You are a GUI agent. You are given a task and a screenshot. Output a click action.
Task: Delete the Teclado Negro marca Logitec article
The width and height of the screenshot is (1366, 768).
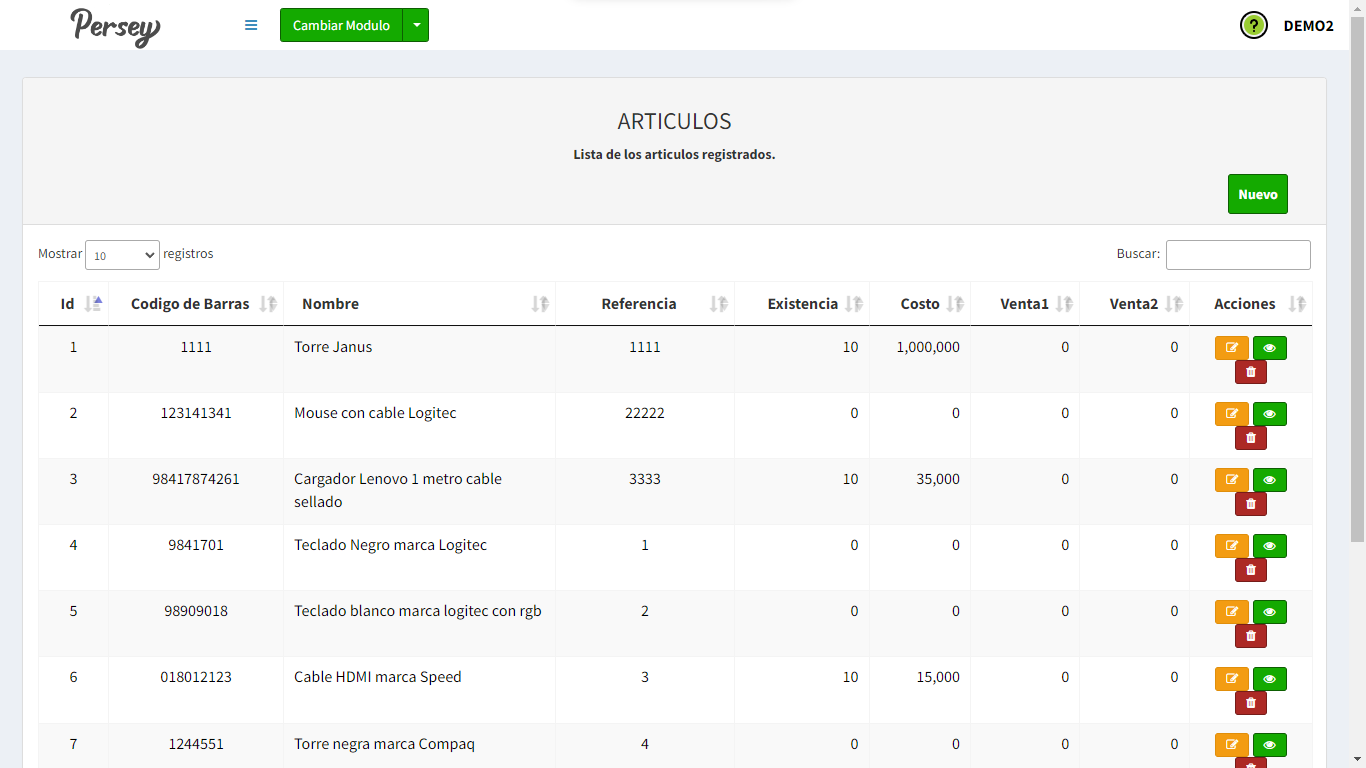1250,570
